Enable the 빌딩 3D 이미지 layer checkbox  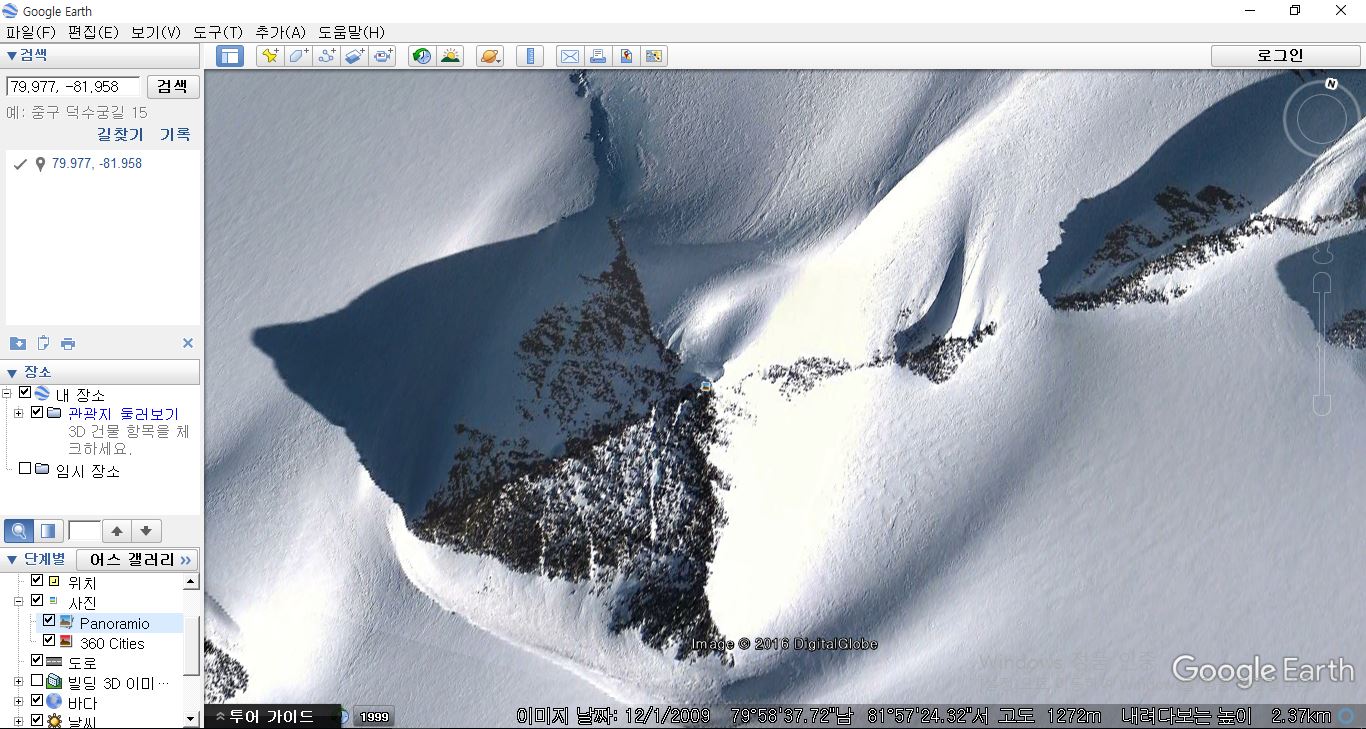tap(37, 681)
